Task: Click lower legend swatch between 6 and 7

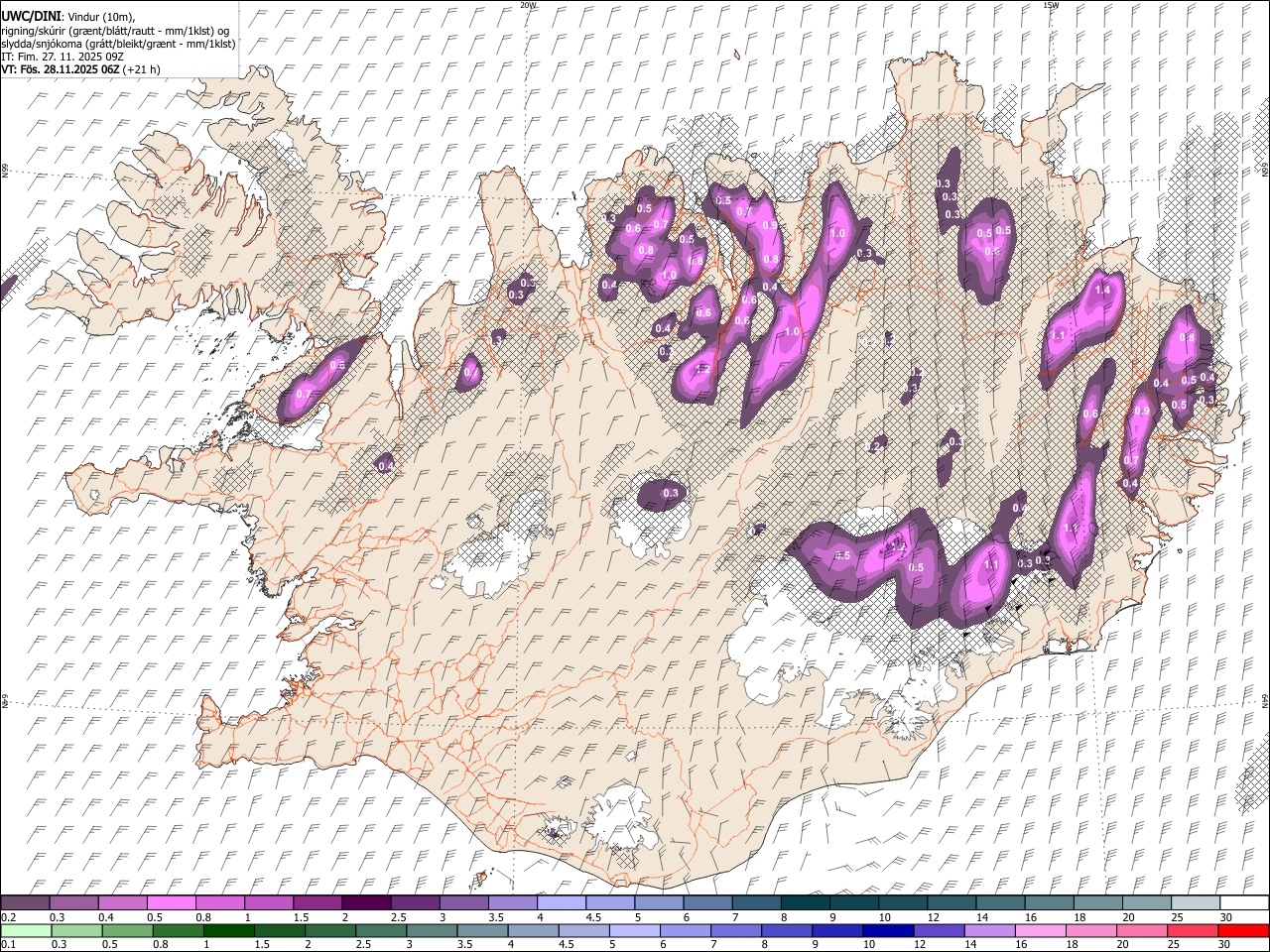Action: (x=686, y=930)
